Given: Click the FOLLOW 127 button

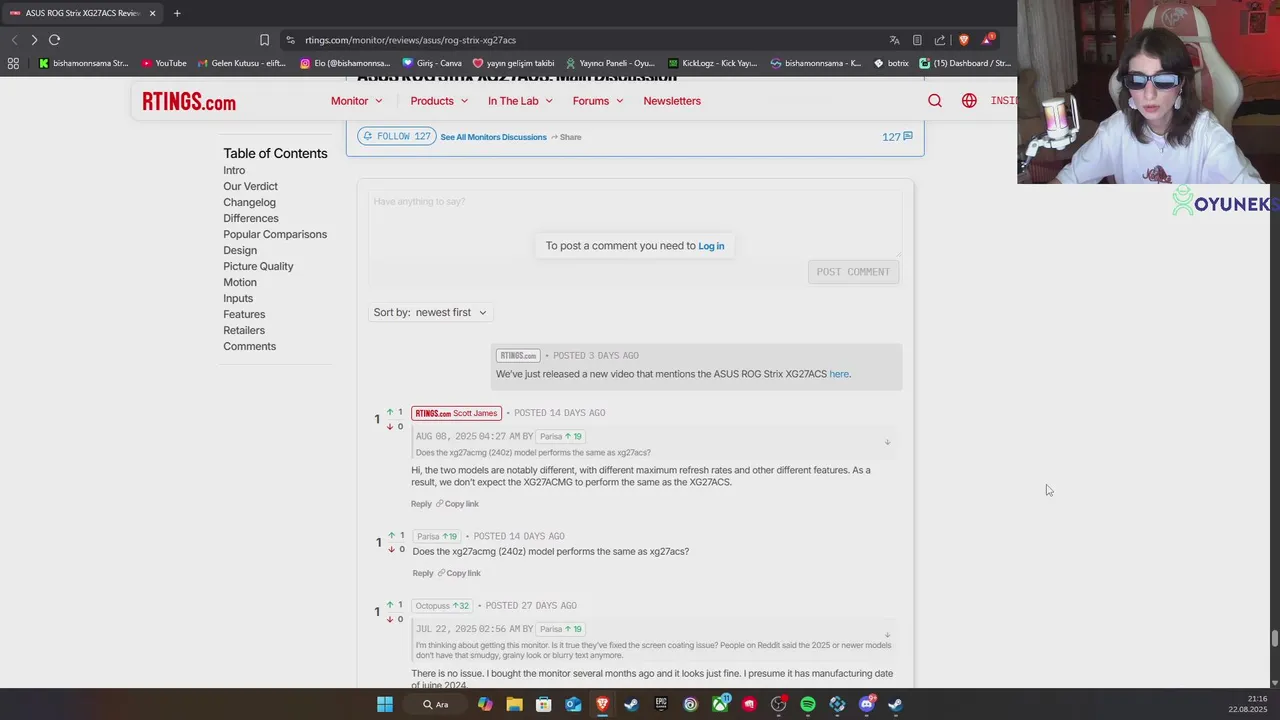Looking at the screenshot, I should tap(397, 136).
